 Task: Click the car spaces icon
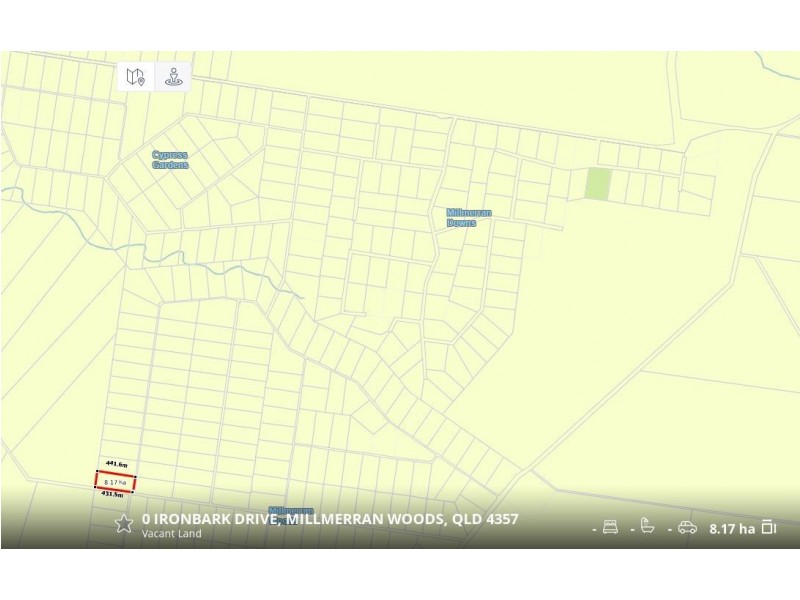[x=687, y=528]
